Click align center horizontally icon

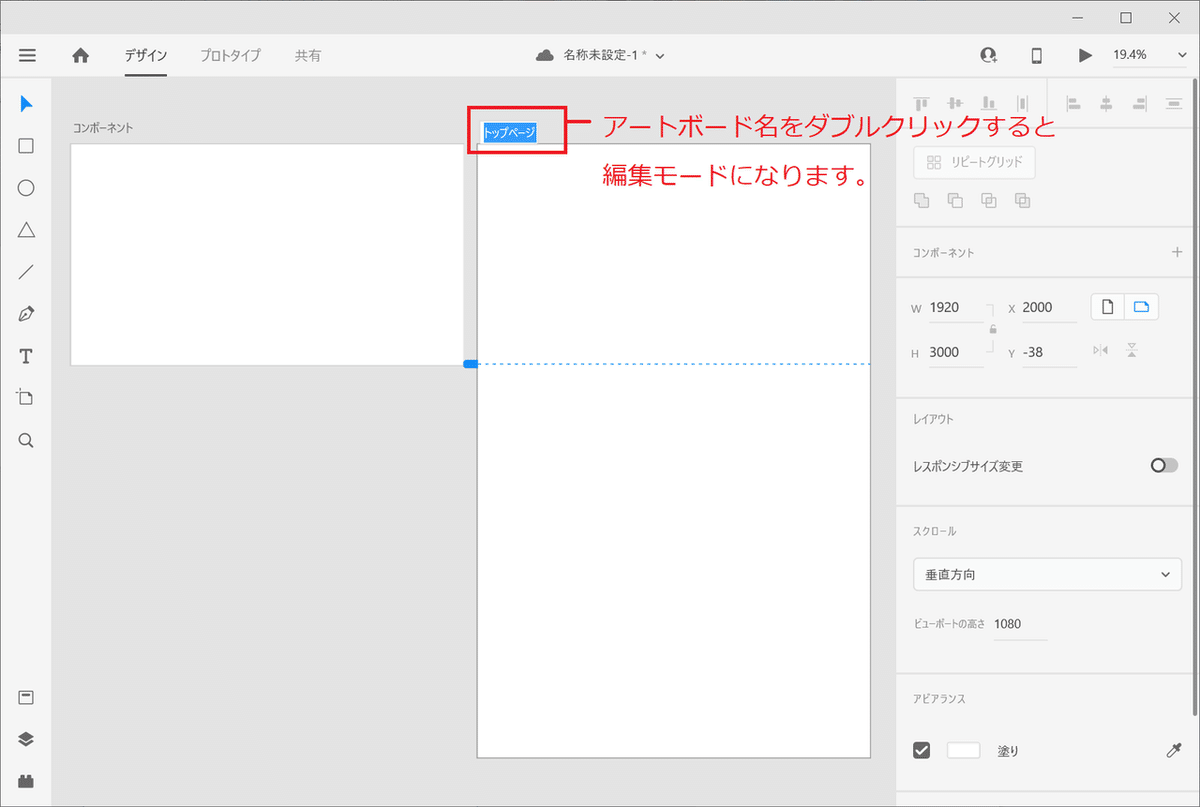click(1106, 103)
